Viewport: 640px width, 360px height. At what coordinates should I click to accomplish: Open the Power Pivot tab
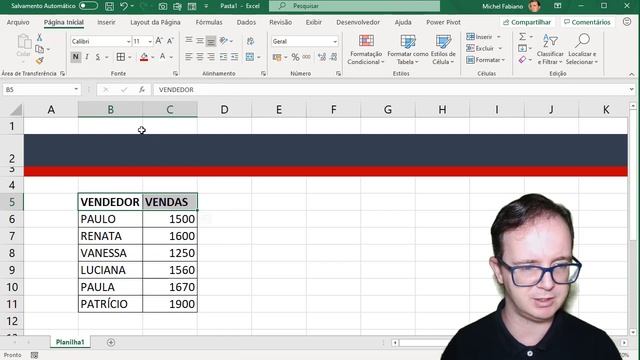click(443, 22)
